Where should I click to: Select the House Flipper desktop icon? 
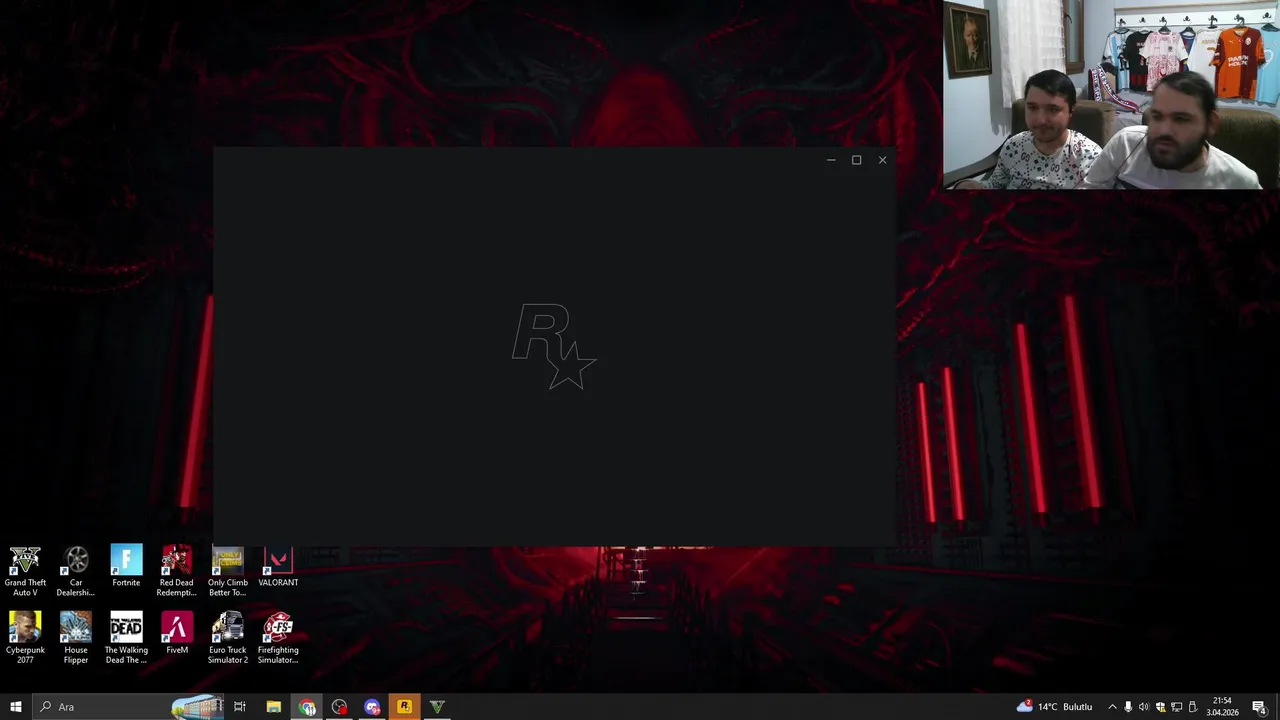(76, 638)
